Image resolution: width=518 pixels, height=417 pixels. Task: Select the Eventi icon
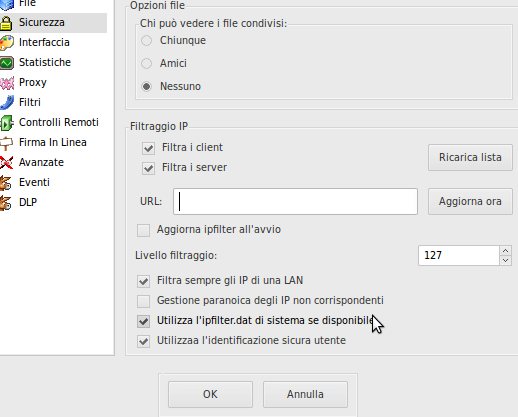6,183
